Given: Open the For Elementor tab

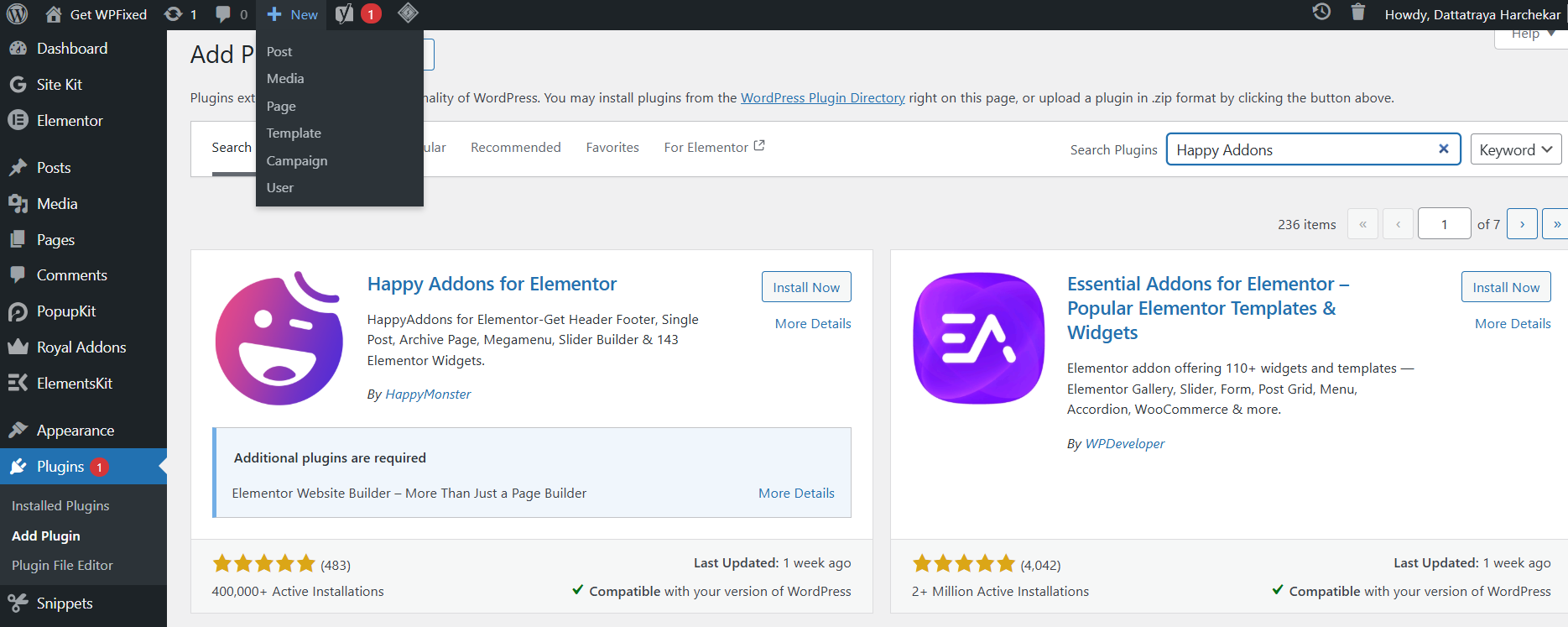Looking at the screenshot, I should coord(714,148).
